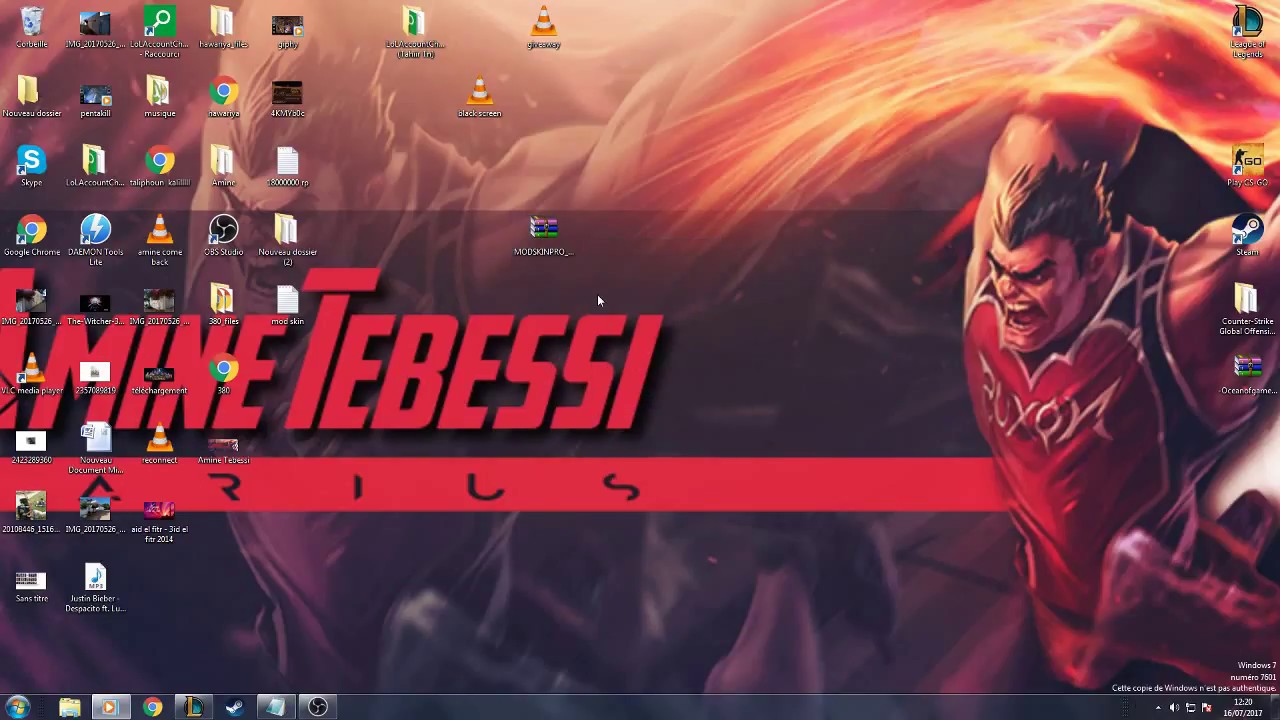Launch Play CS:GO shortcut
The height and width of the screenshot is (720, 1280).
1247,166
